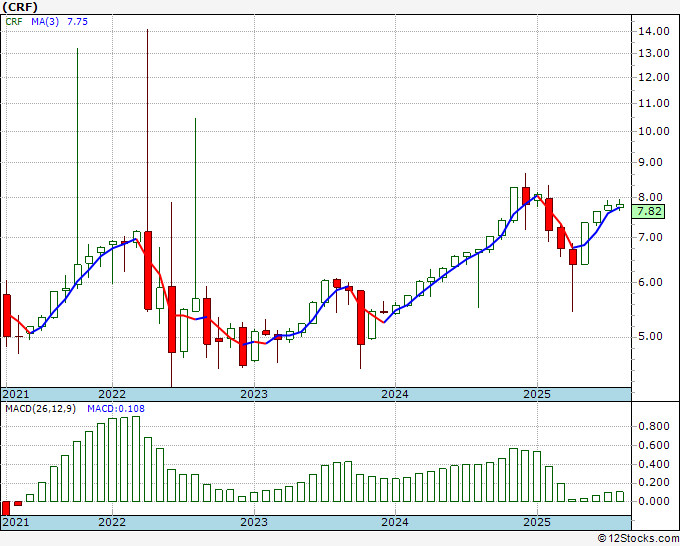Click the last green candle near 7.82

(x=620, y=206)
